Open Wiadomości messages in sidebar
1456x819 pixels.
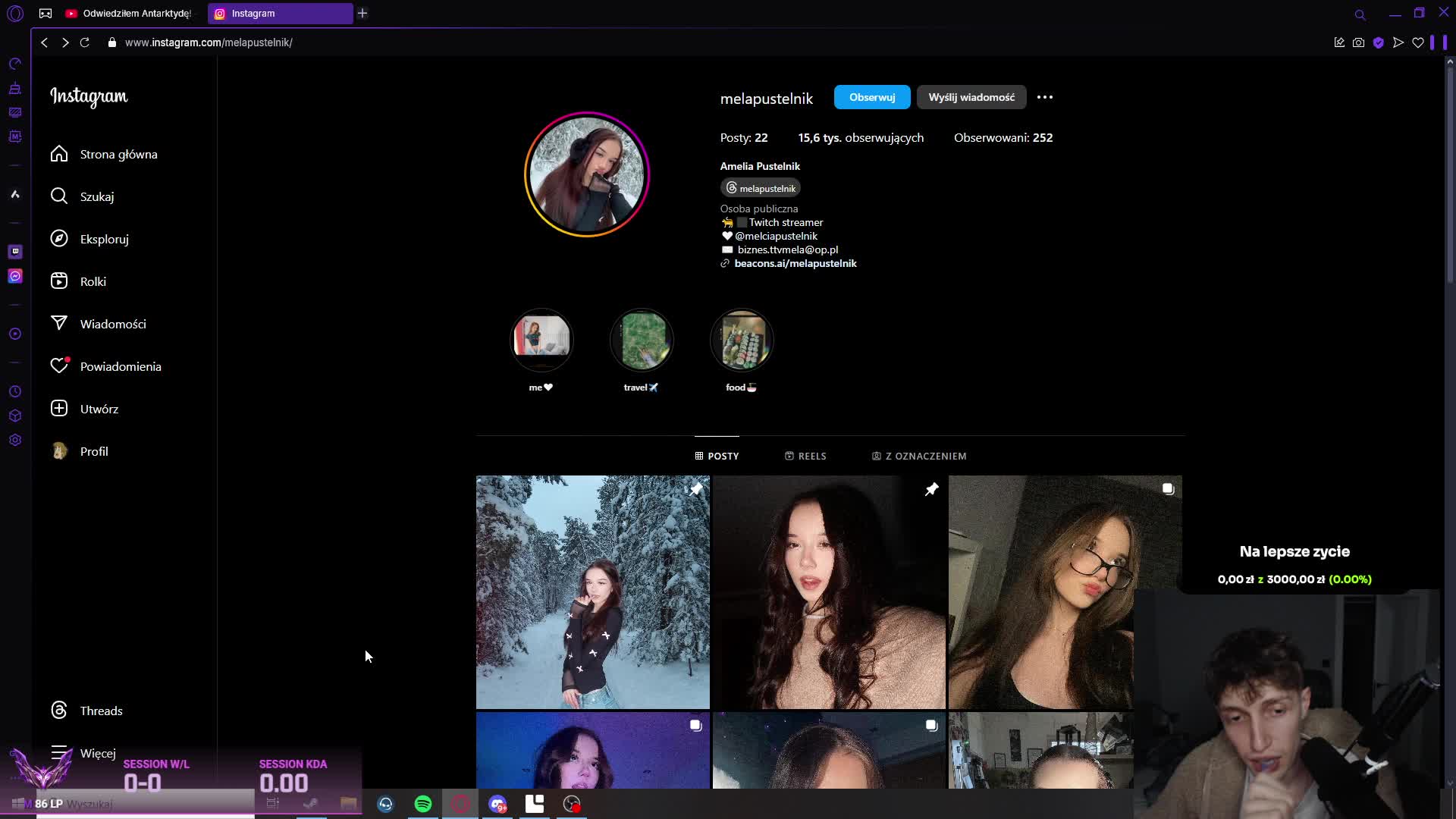tap(98, 324)
